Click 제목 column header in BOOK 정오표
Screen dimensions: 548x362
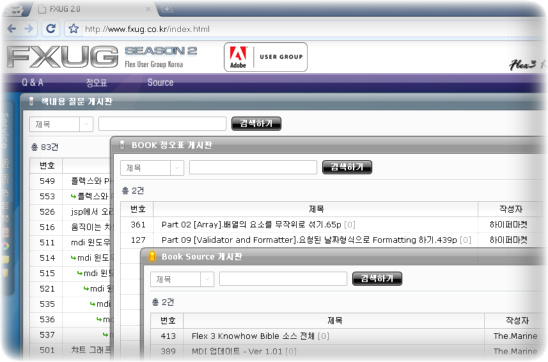(316, 209)
